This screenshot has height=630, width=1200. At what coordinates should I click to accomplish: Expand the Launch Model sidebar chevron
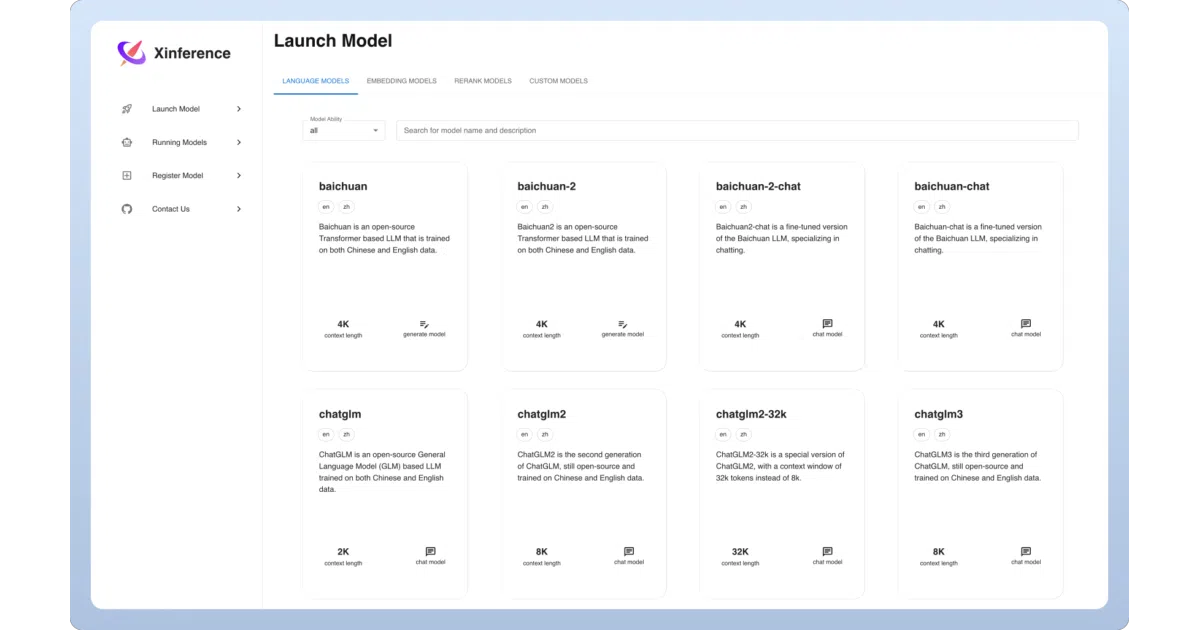click(x=239, y=109)
